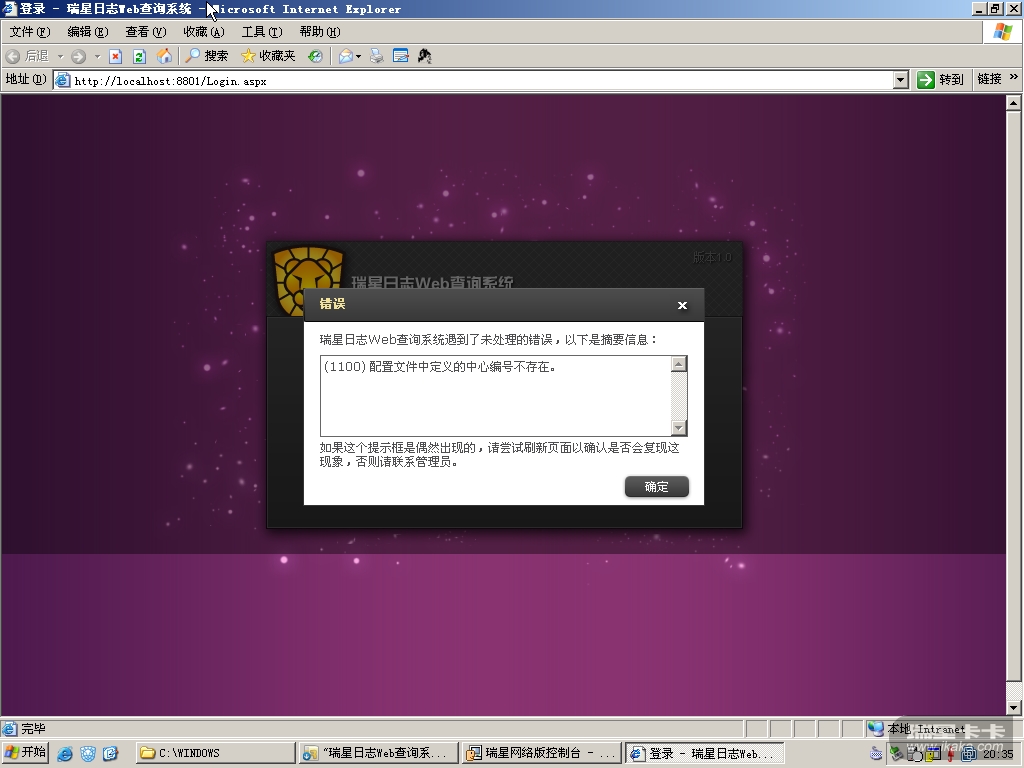1024x768 pixels.
Task: Open the 查看(V) menu
Action: click(x=146, y=32)
